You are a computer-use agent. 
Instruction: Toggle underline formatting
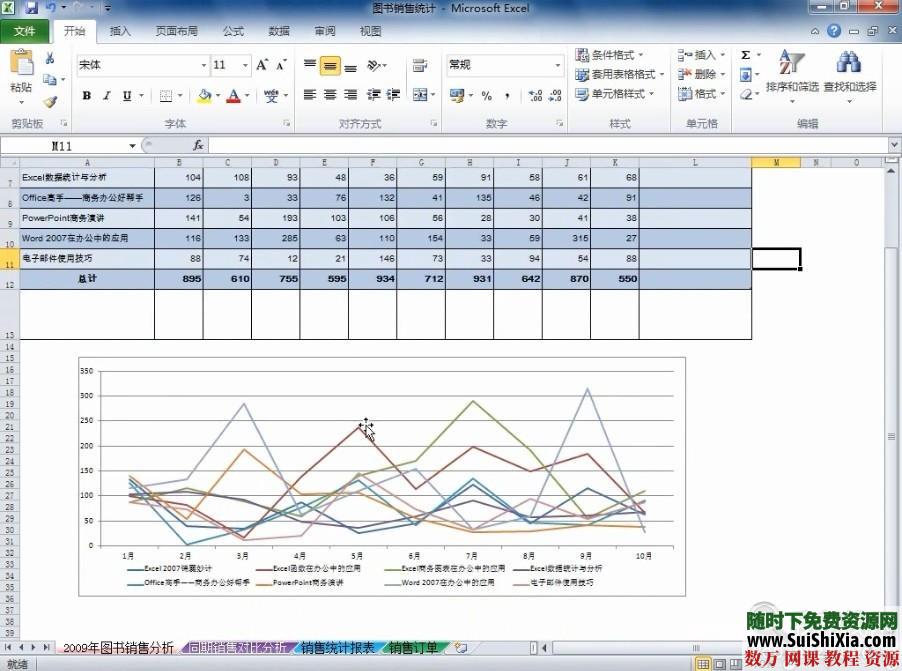point(127,96)
